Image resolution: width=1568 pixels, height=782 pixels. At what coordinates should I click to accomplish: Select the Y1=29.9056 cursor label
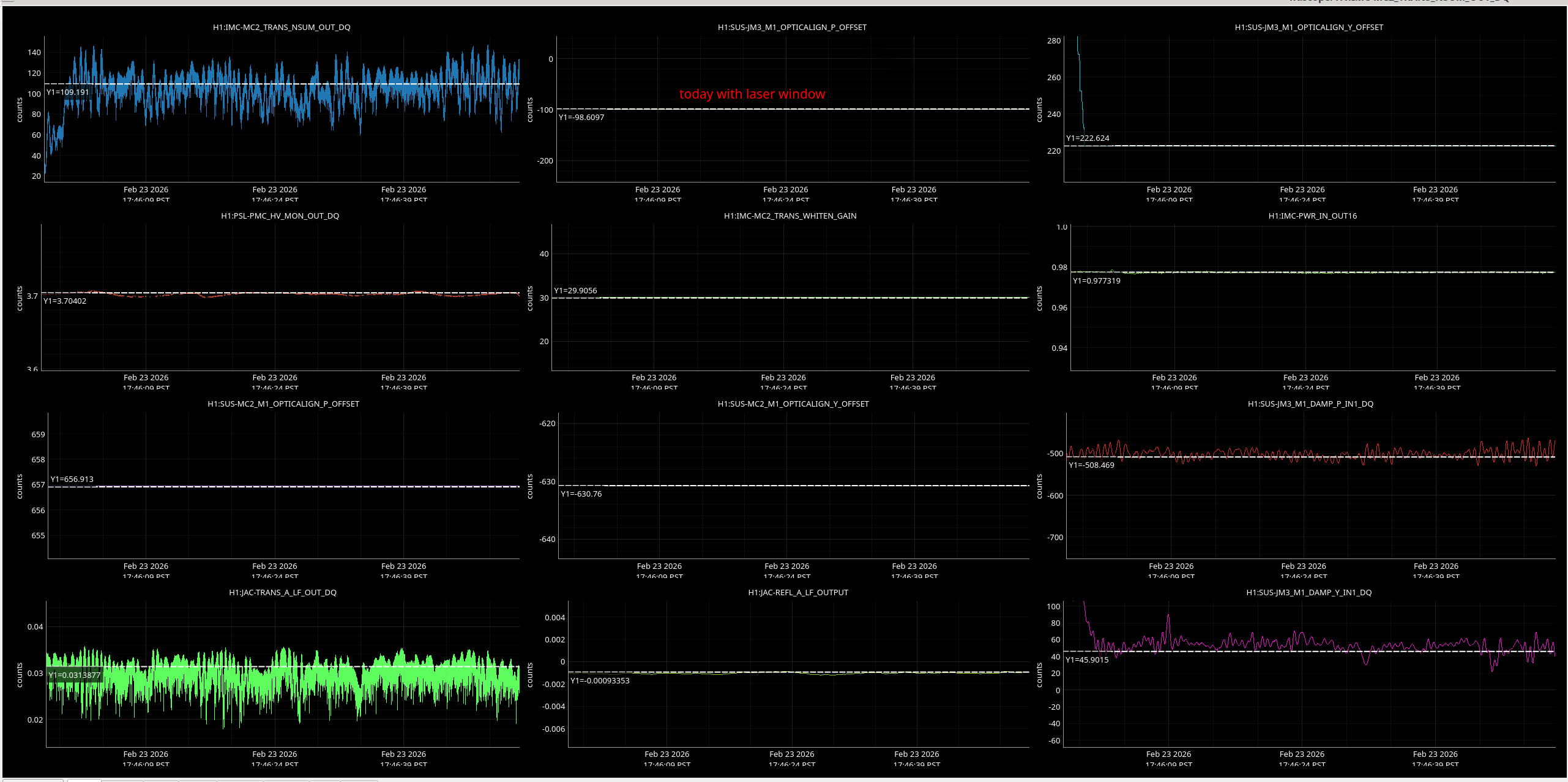click(x=575, y=291)
